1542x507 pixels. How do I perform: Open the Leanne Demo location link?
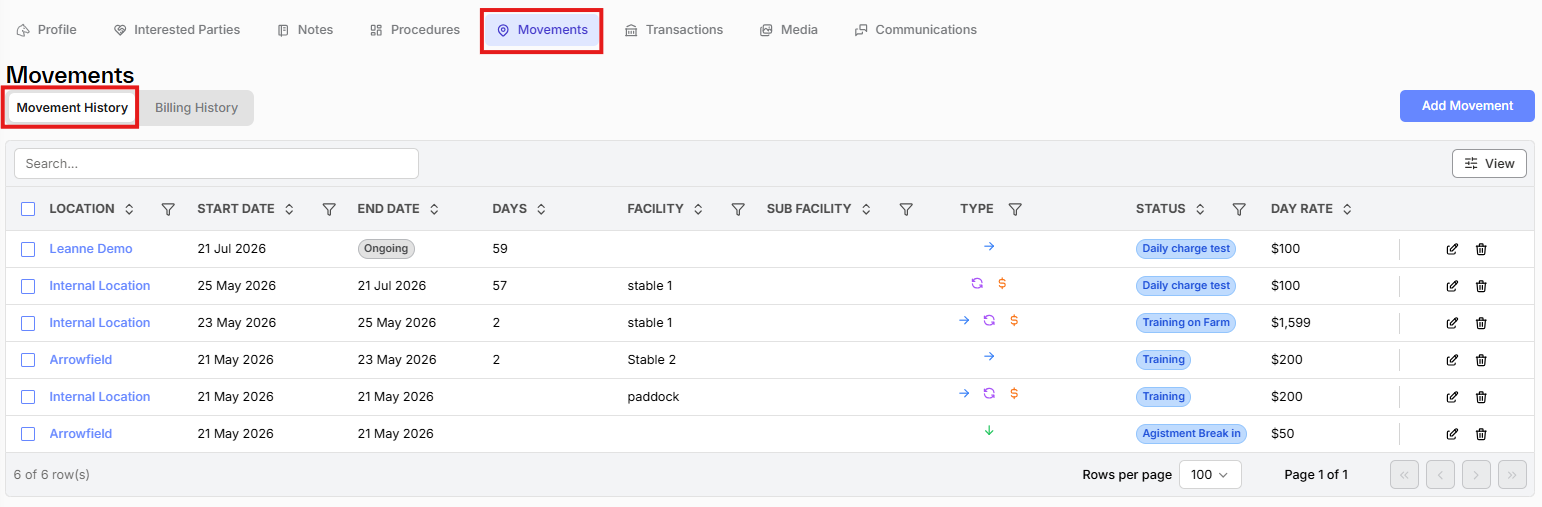[91, 249]
